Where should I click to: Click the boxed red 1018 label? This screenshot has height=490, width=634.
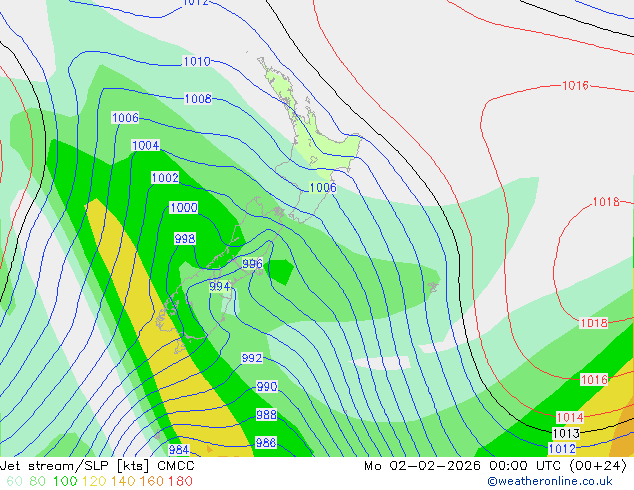click(594, 323)
